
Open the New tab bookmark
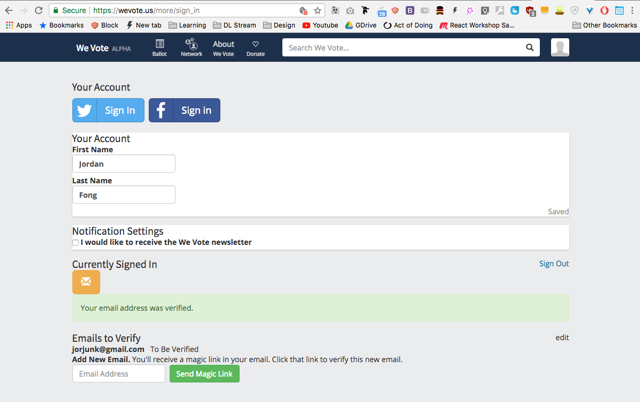(x=144, y=25)
